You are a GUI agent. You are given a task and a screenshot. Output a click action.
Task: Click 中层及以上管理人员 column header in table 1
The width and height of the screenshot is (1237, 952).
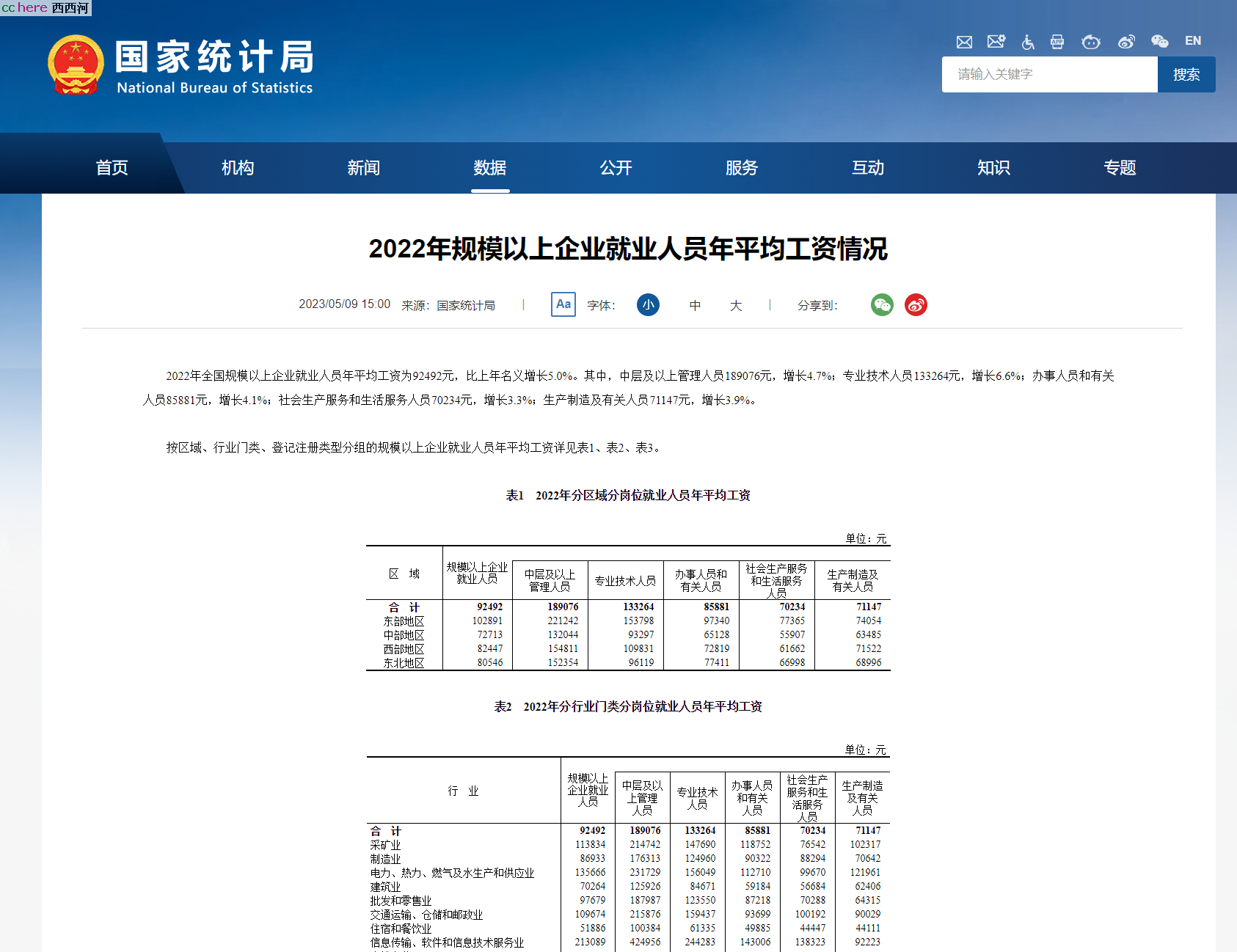click(550, 580)
